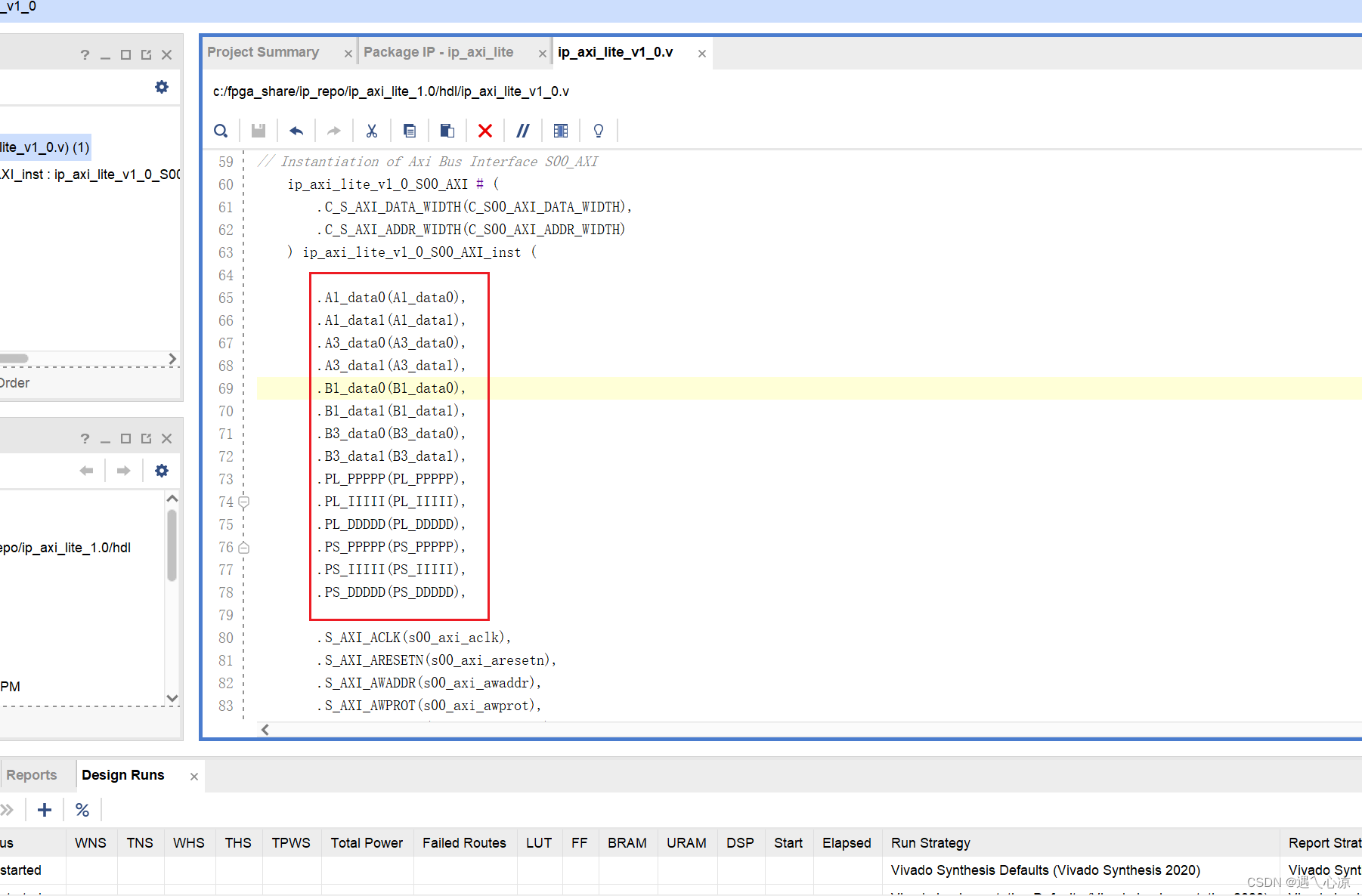
Task: Click the file path above editor
Action: [x=391, y=91]
